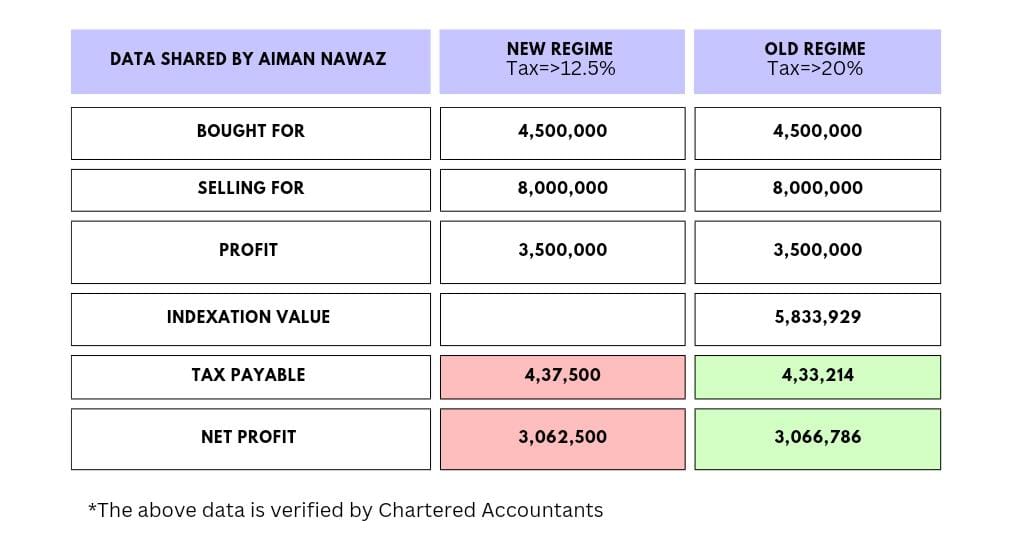
Task: Click the 'Indexation Value' row label
Action: [x=250, y=317]
